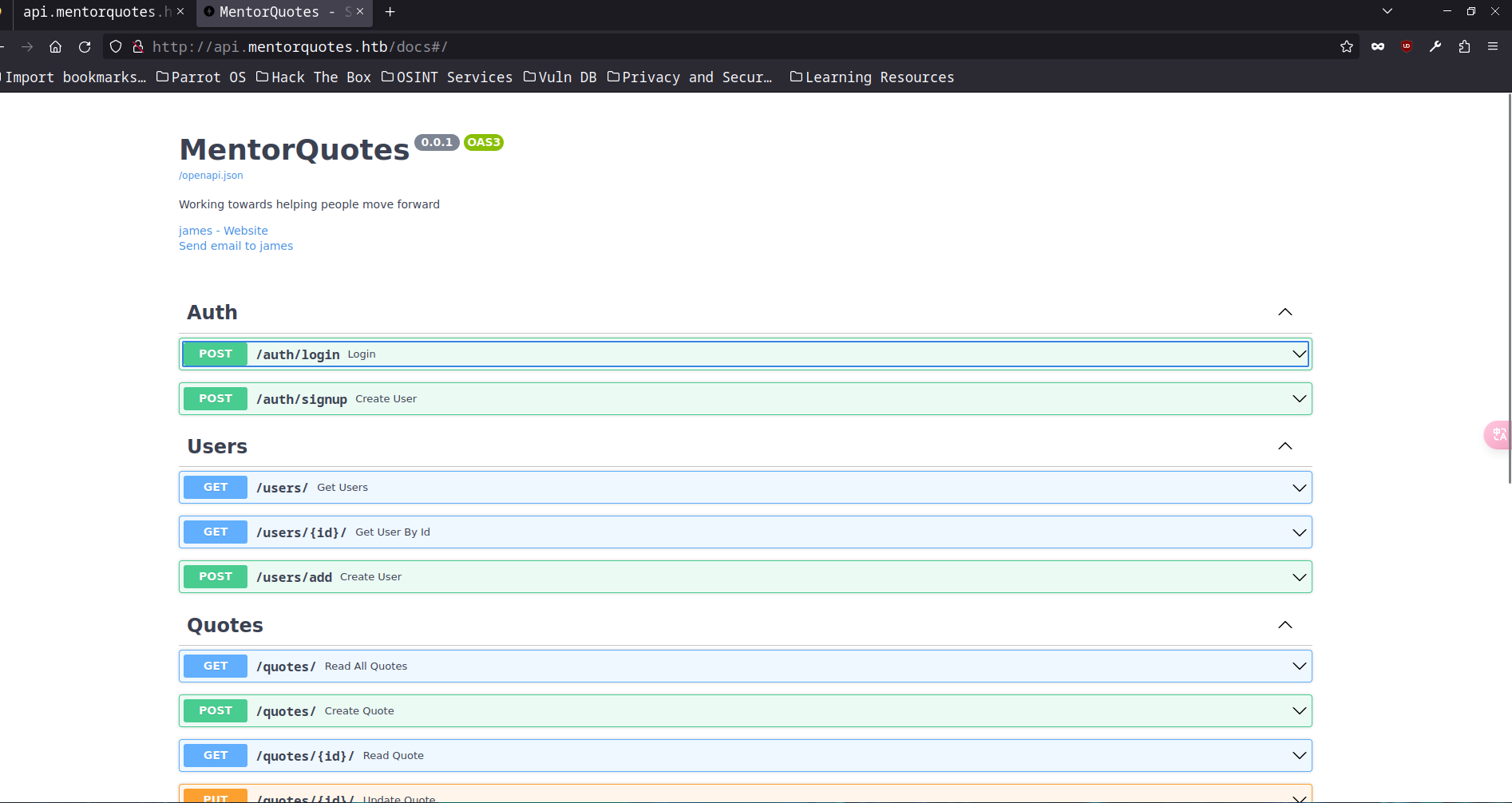The width and height of the screenshot is (1512, 803).
Task: Expand the POST /users/add chevron
Action: point(1300,577)
